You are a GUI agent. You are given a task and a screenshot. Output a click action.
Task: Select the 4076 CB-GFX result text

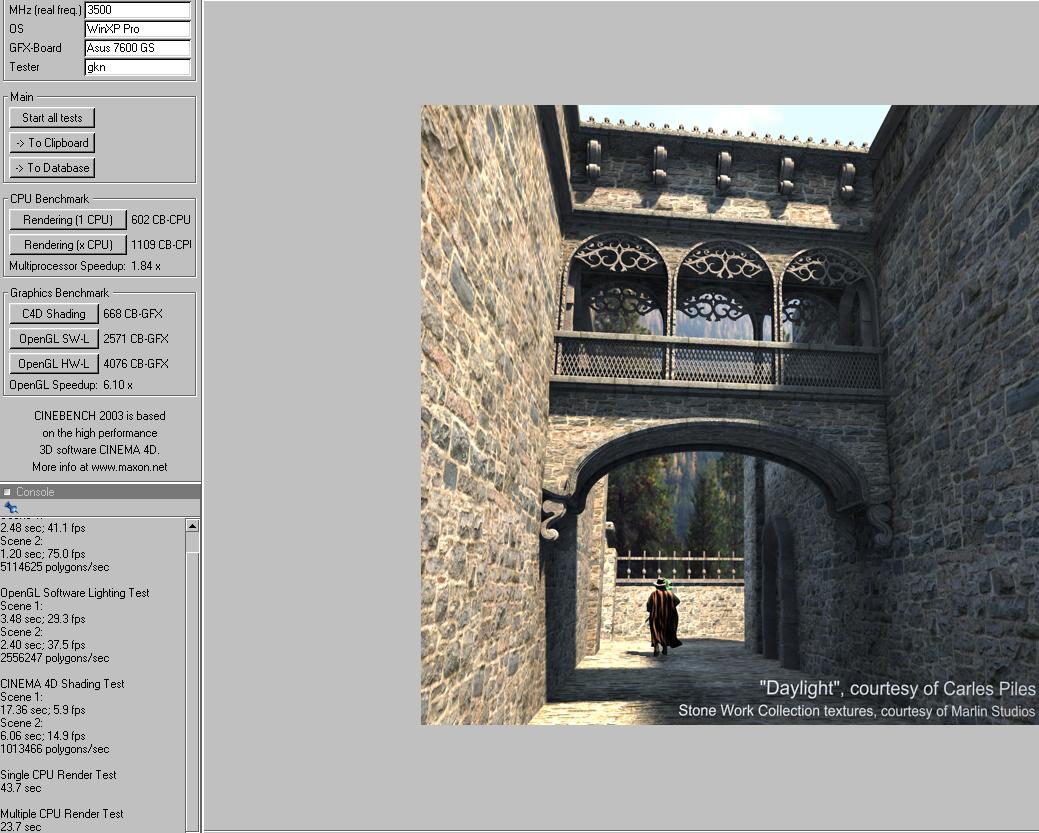coord(136,364)
